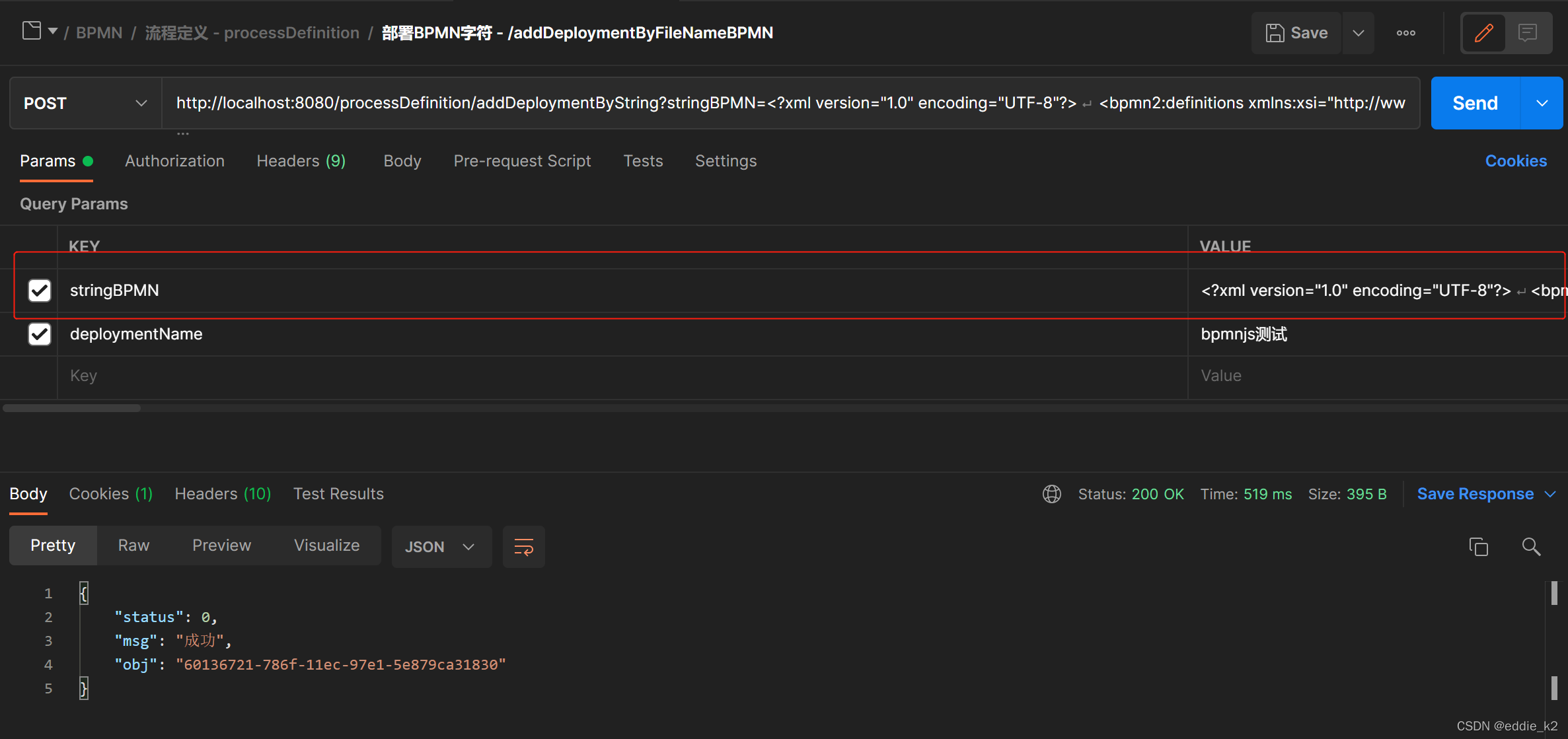Uncheck the stringBPMN parameter checkbox
Screen dimensions: 1568x739
click(x=40, y=291)
